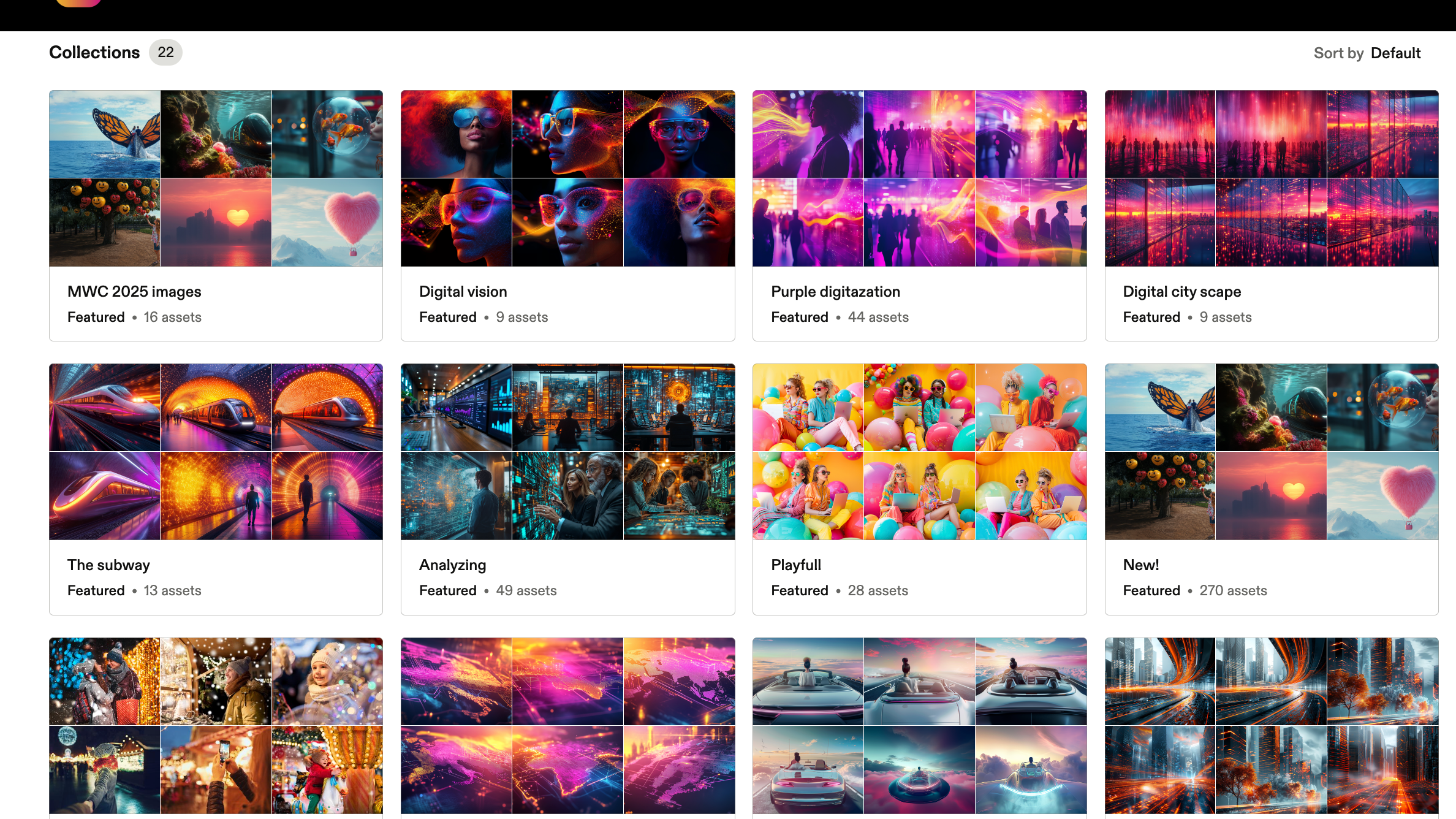Click the pink heart balloon thumbnail in MWC 2025

click(327, 223)
